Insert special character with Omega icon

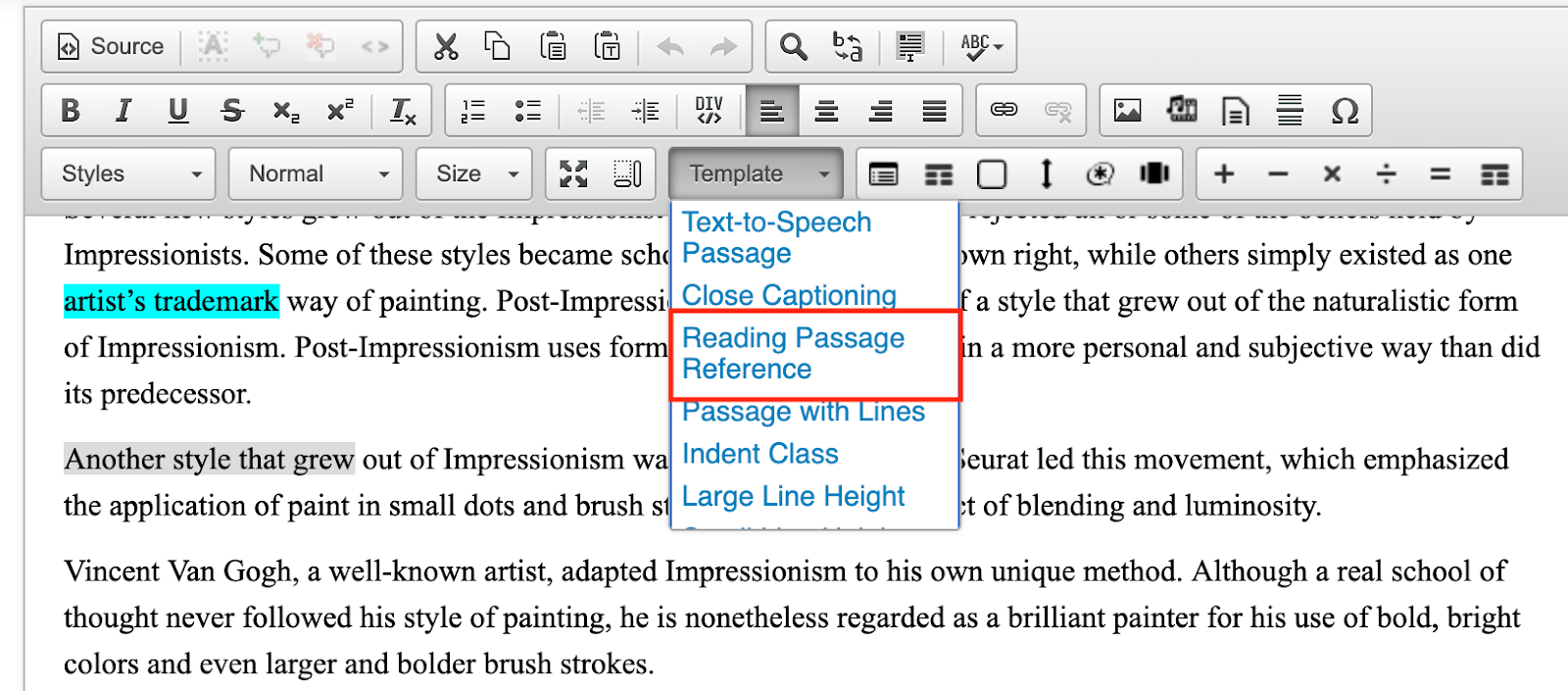click(1345, 110)
